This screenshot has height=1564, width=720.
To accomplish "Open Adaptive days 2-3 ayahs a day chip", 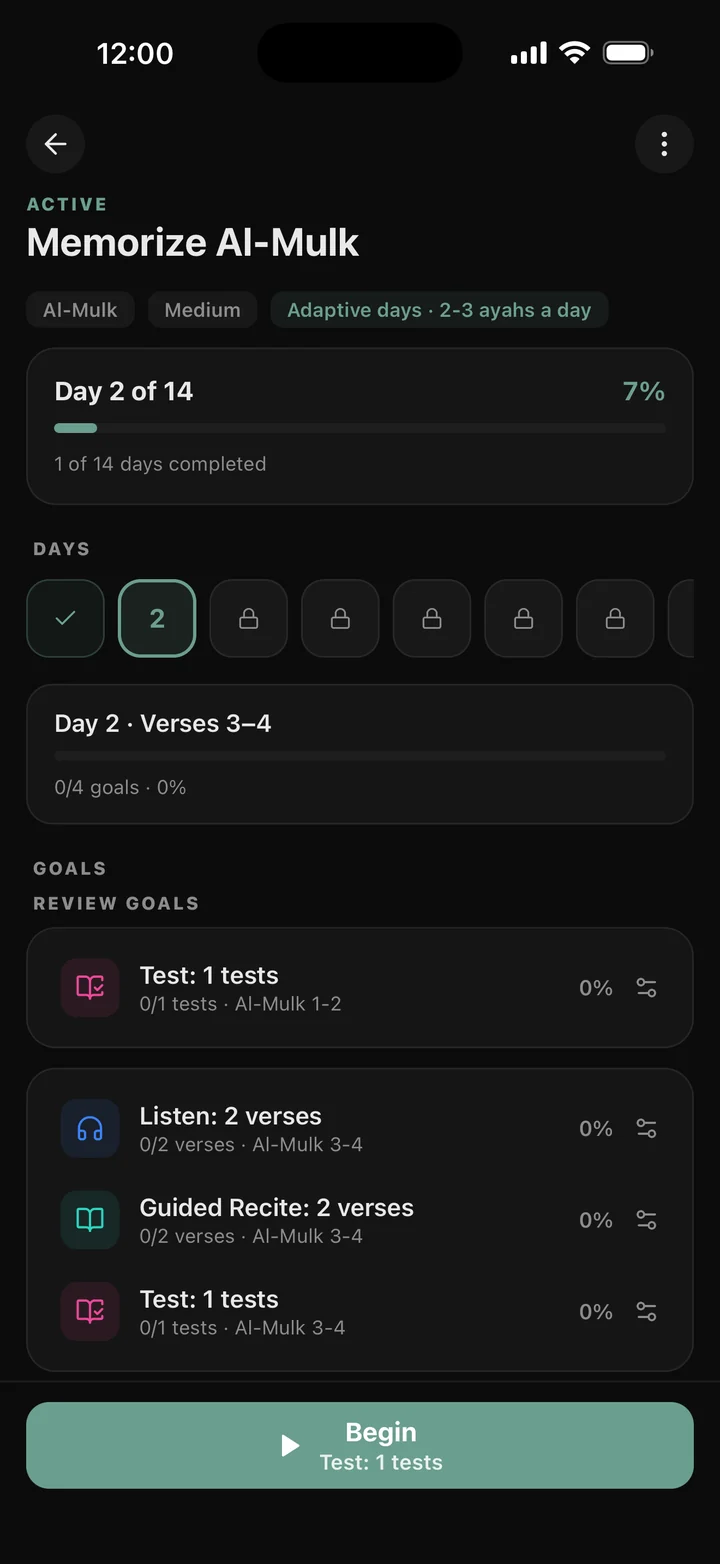I will (x=439, y=310).
